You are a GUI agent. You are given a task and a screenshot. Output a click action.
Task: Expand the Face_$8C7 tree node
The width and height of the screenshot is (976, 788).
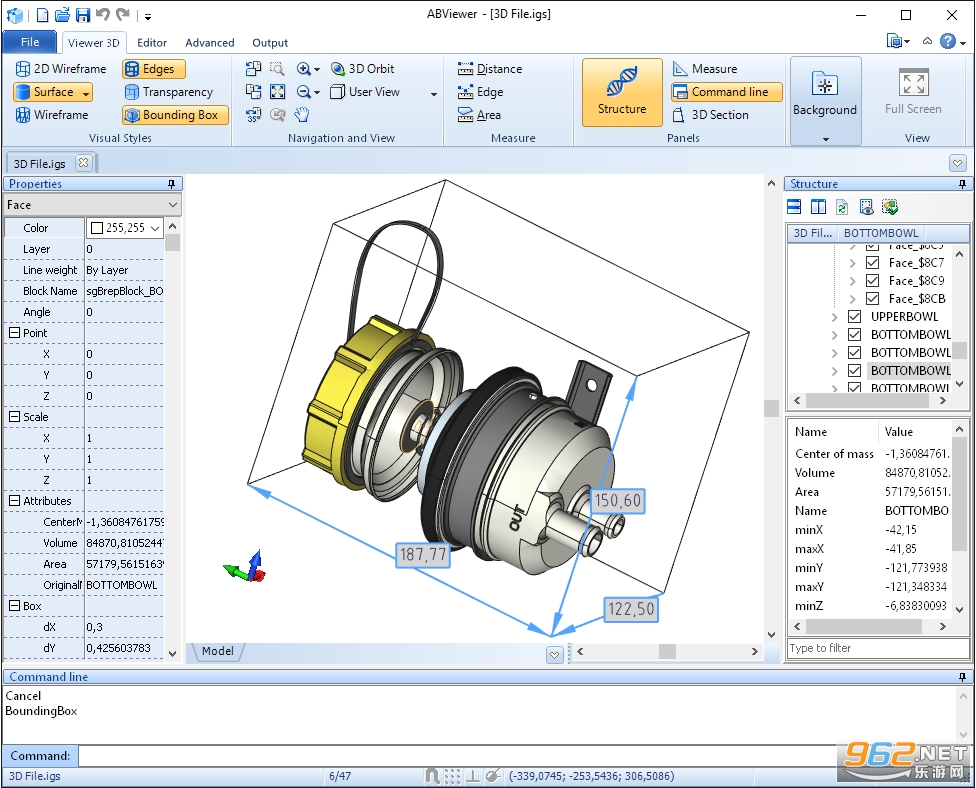tap(853, 263)
